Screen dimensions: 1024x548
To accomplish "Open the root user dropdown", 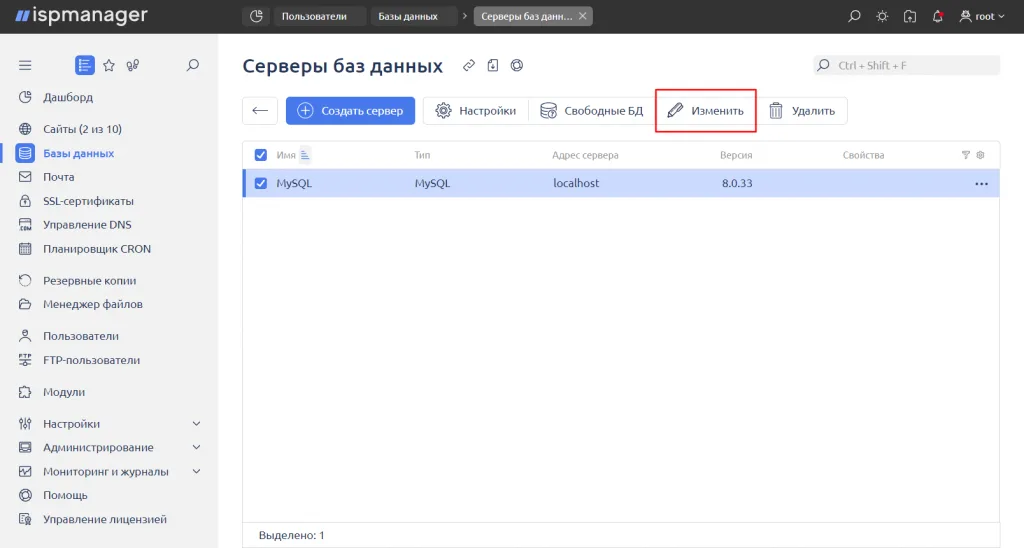I will pos(982,16).
